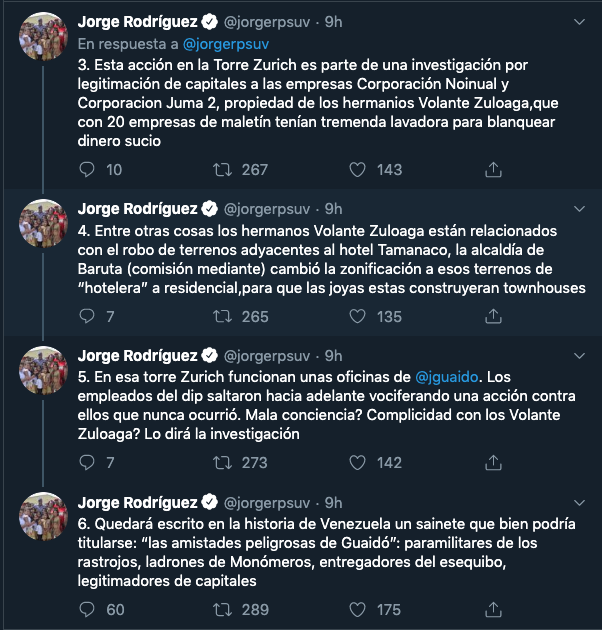The width and height of the screenshot is (602, 630).
Task: Share tweet 3 about the Torre Zurich investigation
Action: (x=492, y=170)
